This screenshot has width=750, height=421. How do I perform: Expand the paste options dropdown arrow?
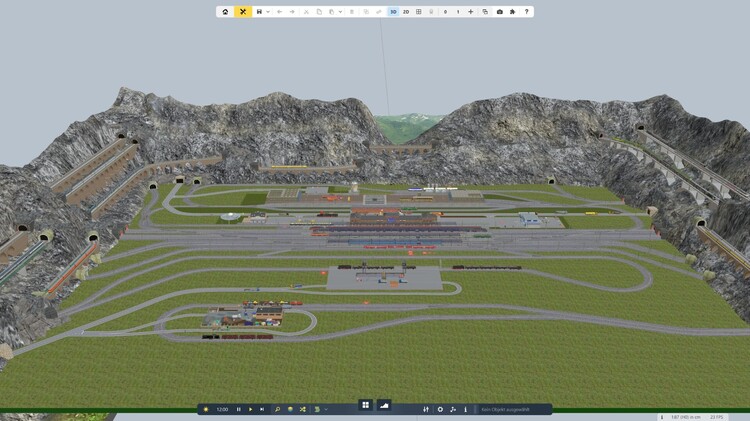click(340, 11)
